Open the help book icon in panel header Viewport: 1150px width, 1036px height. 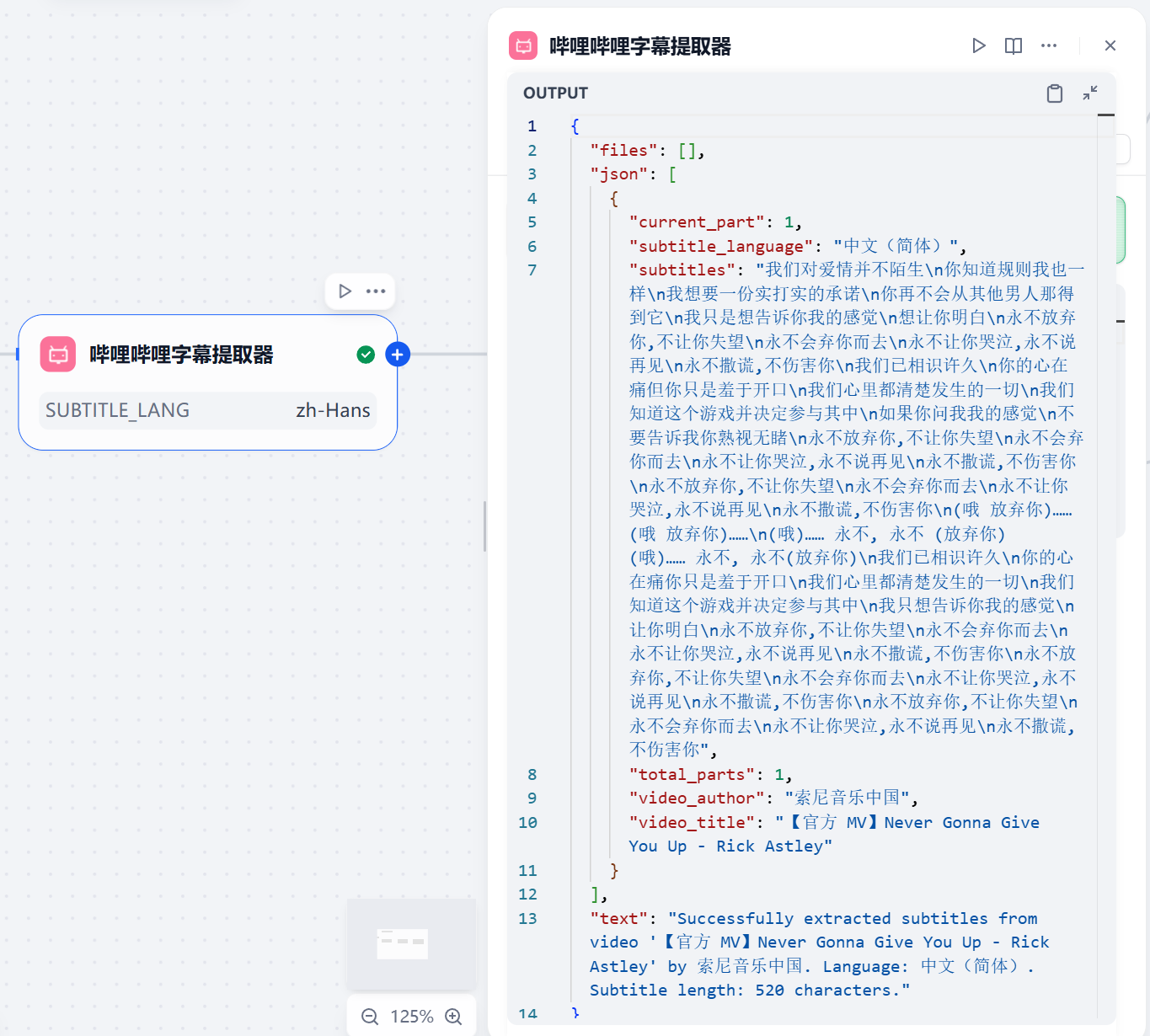pos(1014,45)
